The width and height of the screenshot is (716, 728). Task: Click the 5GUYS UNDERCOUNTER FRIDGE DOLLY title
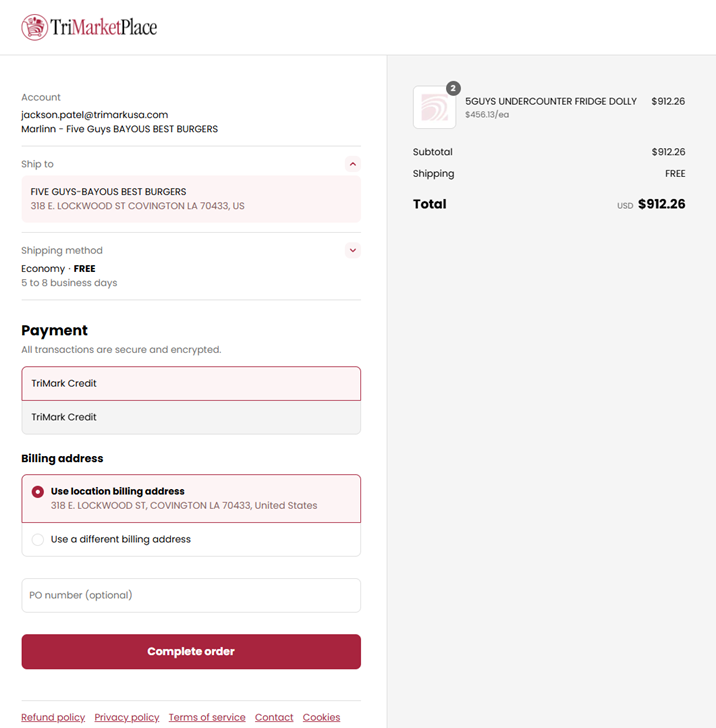click(551, 101)
